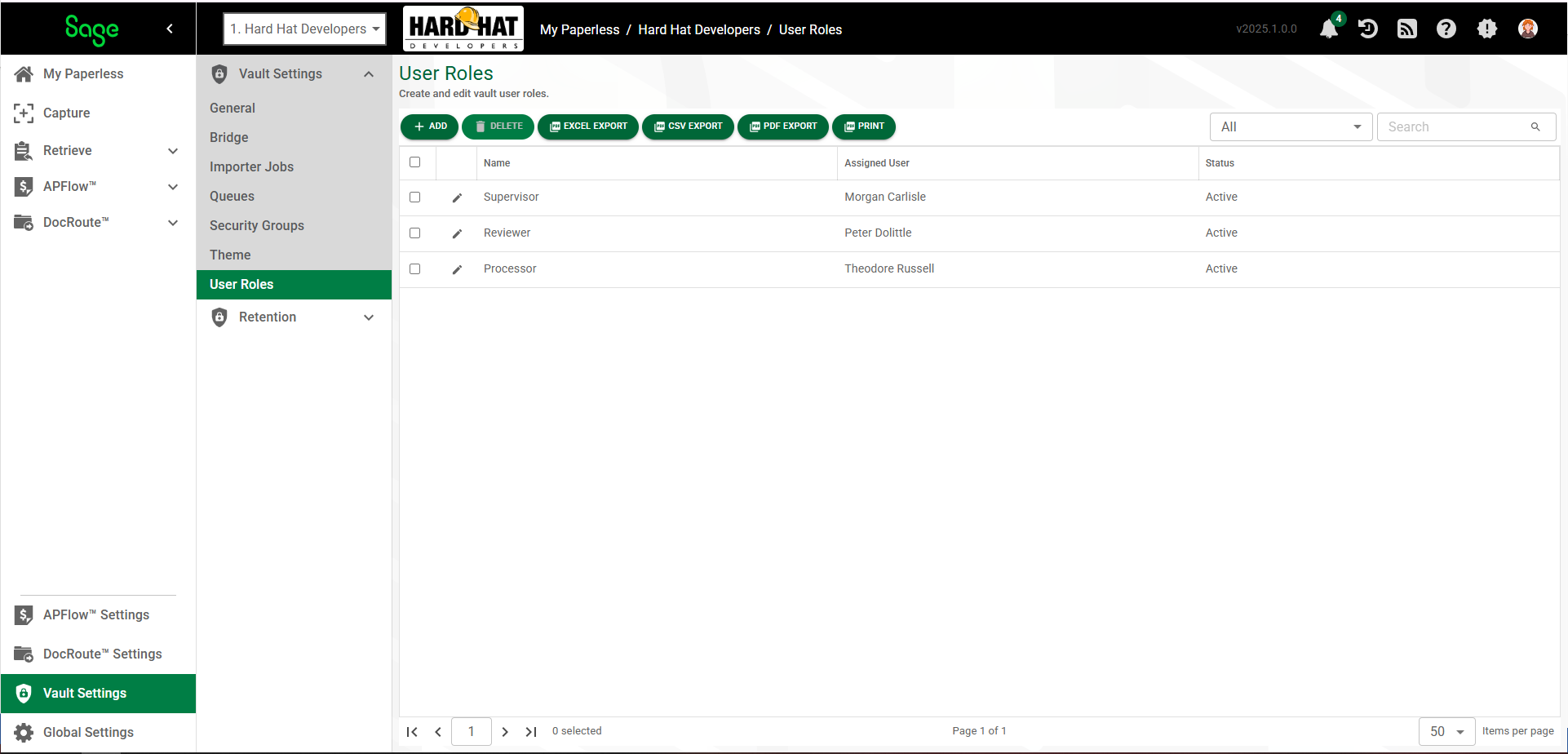Screen dimensions: 1568x754
Task: Click the search magnifier icon
Action: tap(1535, 126)
